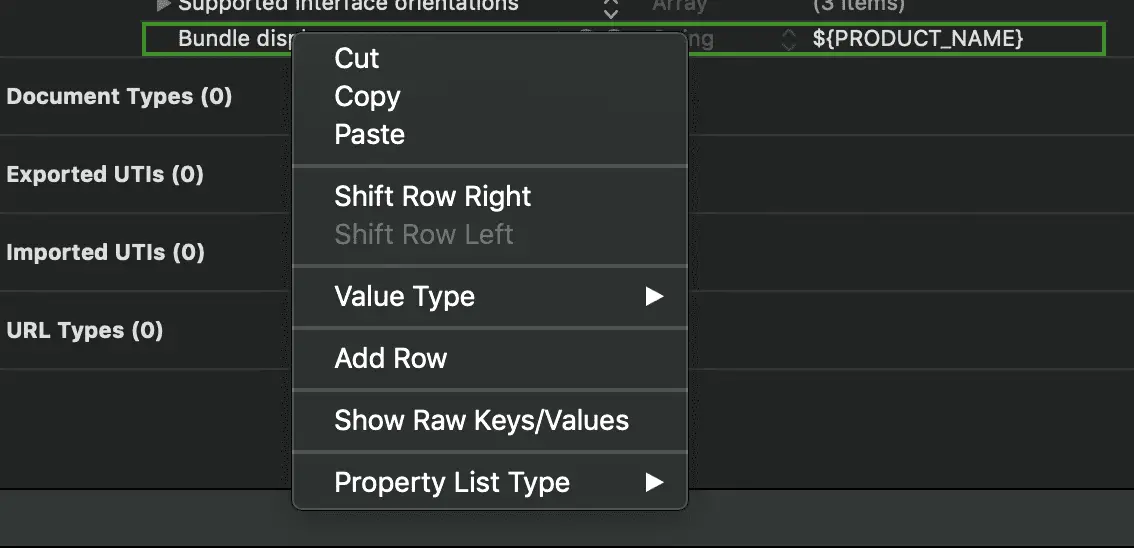Choose Add Row from the menu
The image size is (1134, 548).
[x=390, y=359]
